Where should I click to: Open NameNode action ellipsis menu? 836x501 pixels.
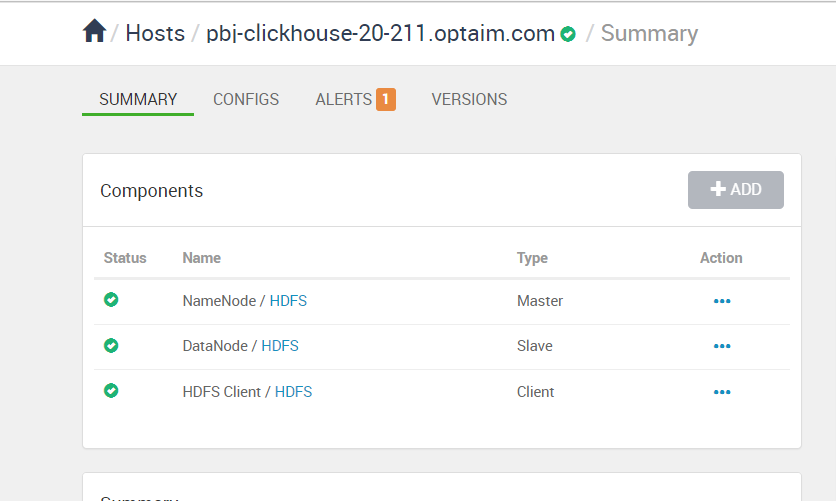click(x=722, y=301)
